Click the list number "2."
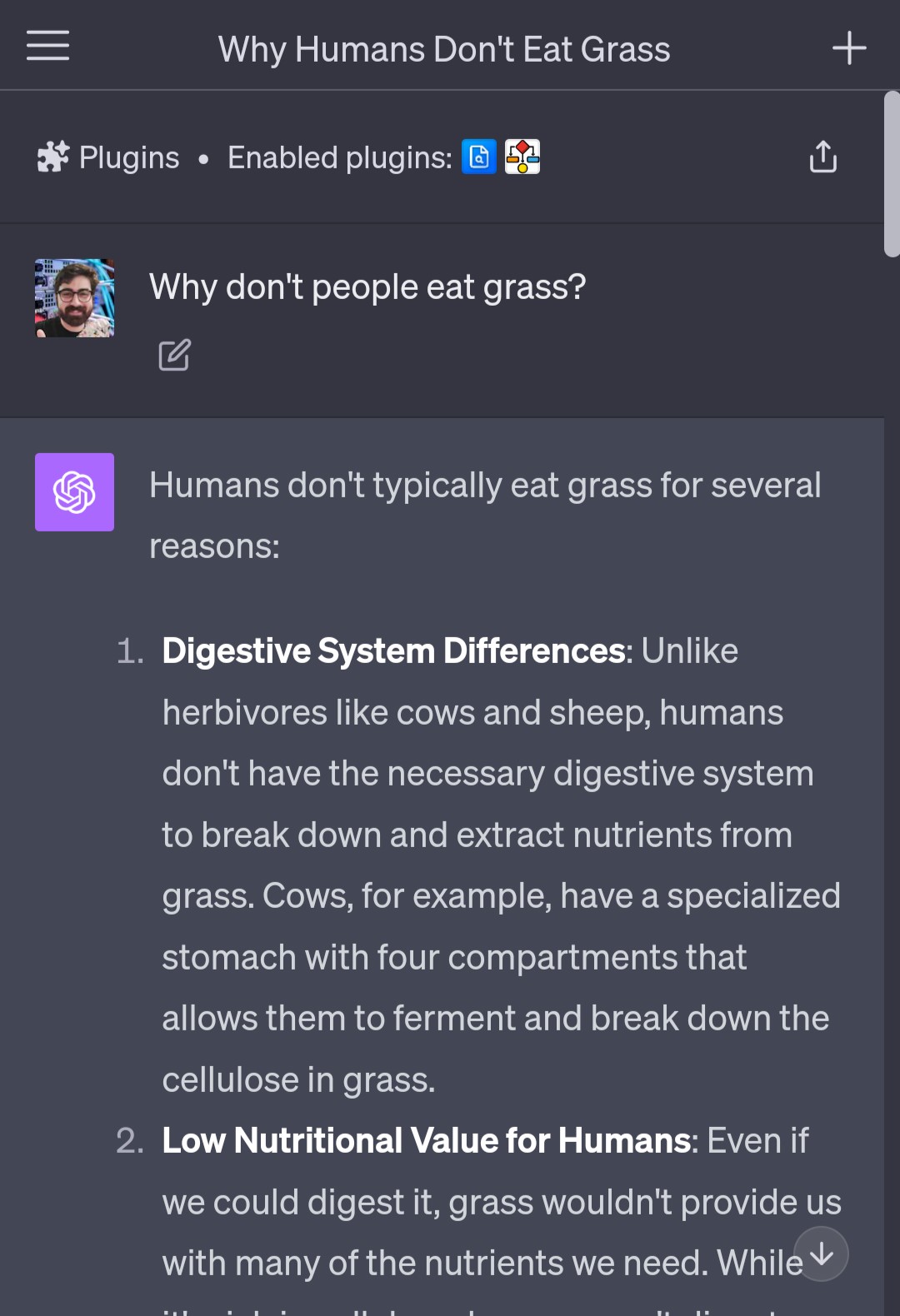This screenshot has width=900, height=1316. coord(130,1141)
